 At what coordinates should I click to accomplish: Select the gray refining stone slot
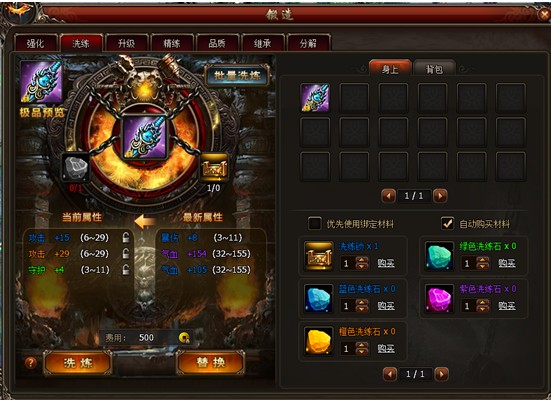[75, 168]
